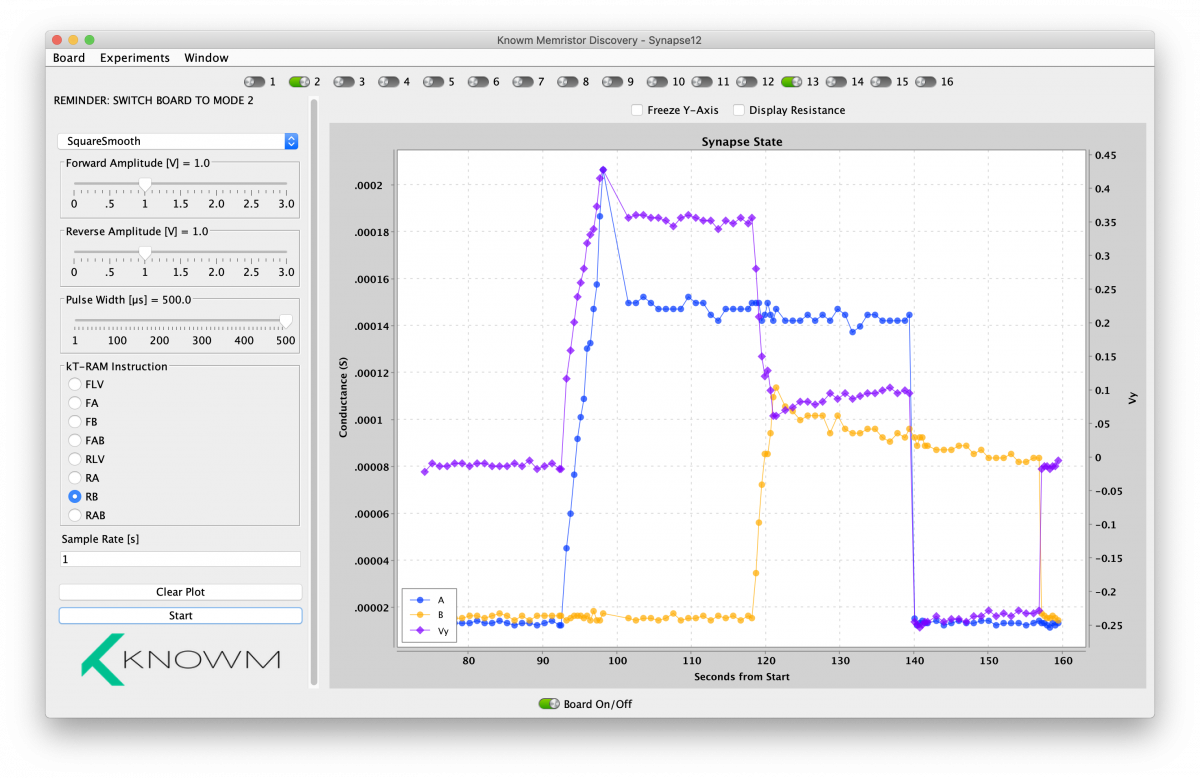The image size is (1200, 778).
Task: Click series B in the chart legend
Action: click(427, 615)
